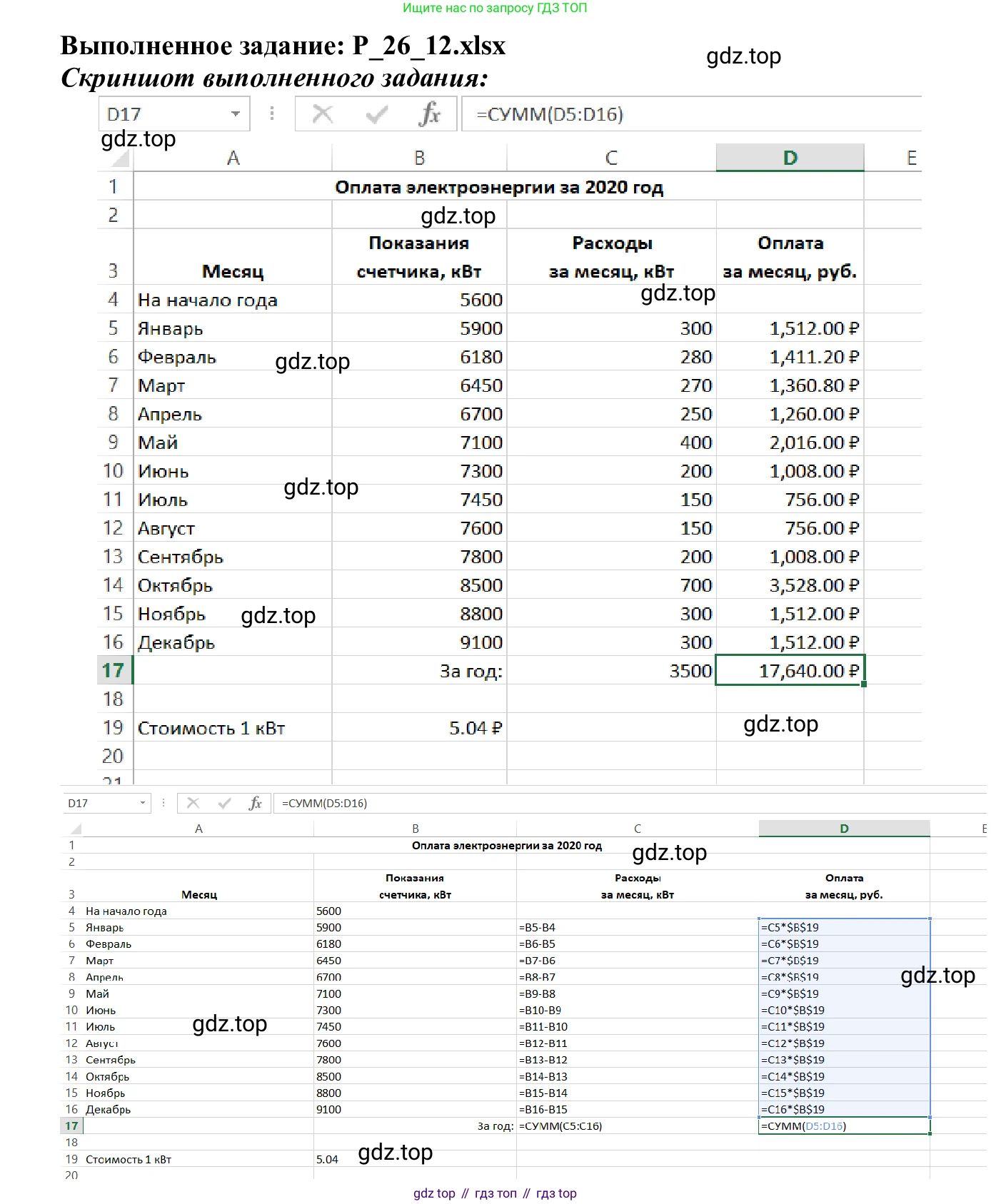991x1204 pixels.
Task: Click the total 3500 cell in the top sheet
Action: [611, 671]
